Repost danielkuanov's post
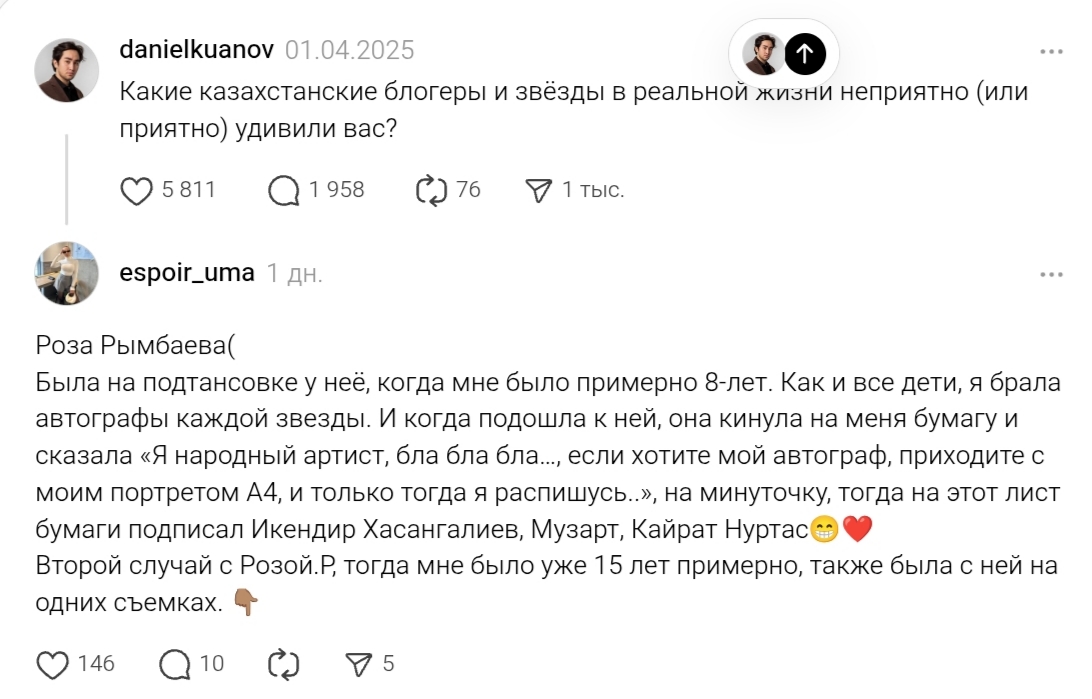Viewport: 1092px width, 699px height. [x=431, y=190]
